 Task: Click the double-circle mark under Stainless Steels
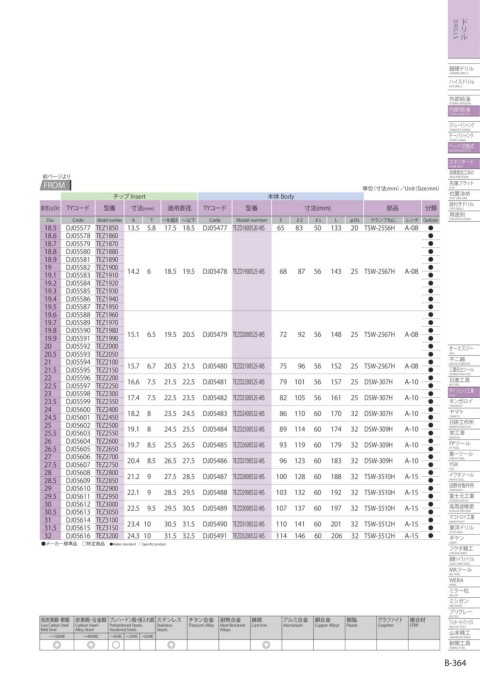[171, 645]
